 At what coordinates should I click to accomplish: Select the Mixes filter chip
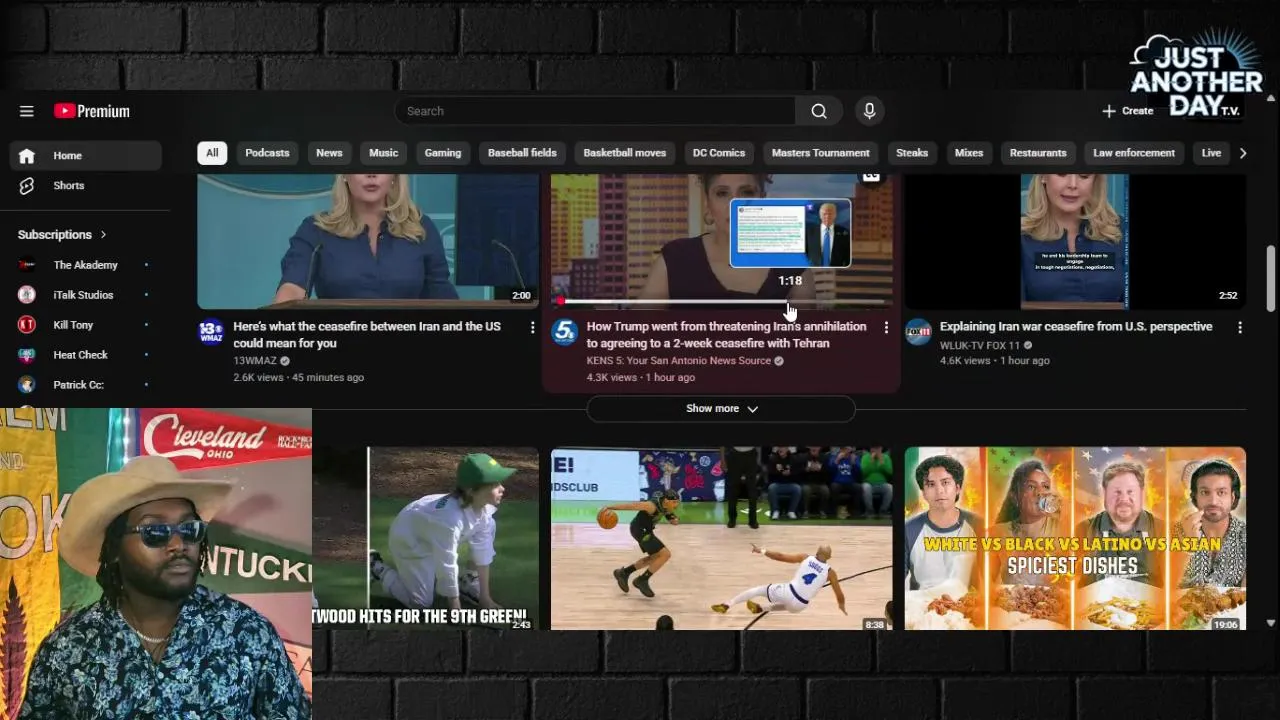[x=969, y=153]
